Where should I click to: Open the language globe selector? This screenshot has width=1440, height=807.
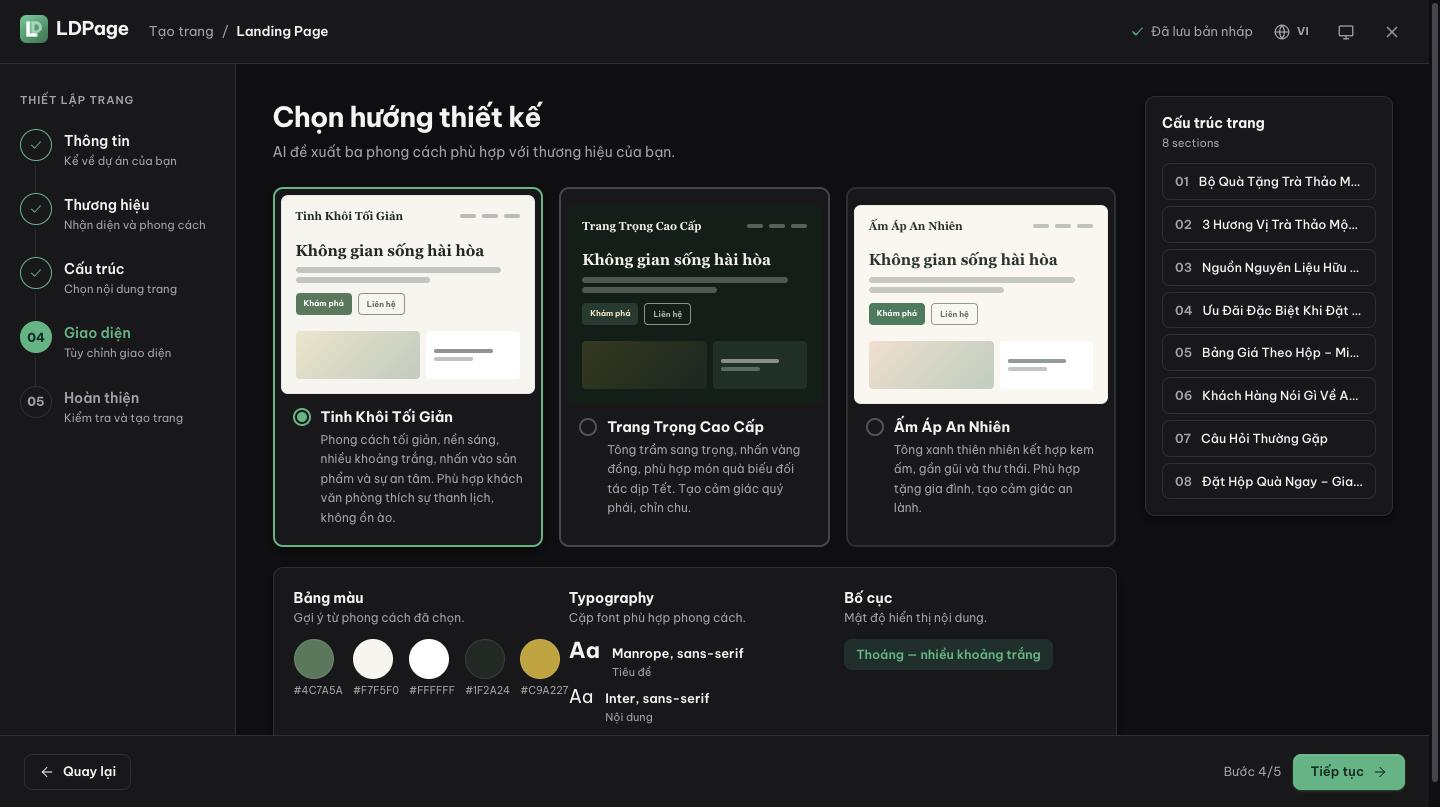coord(1292,32)
